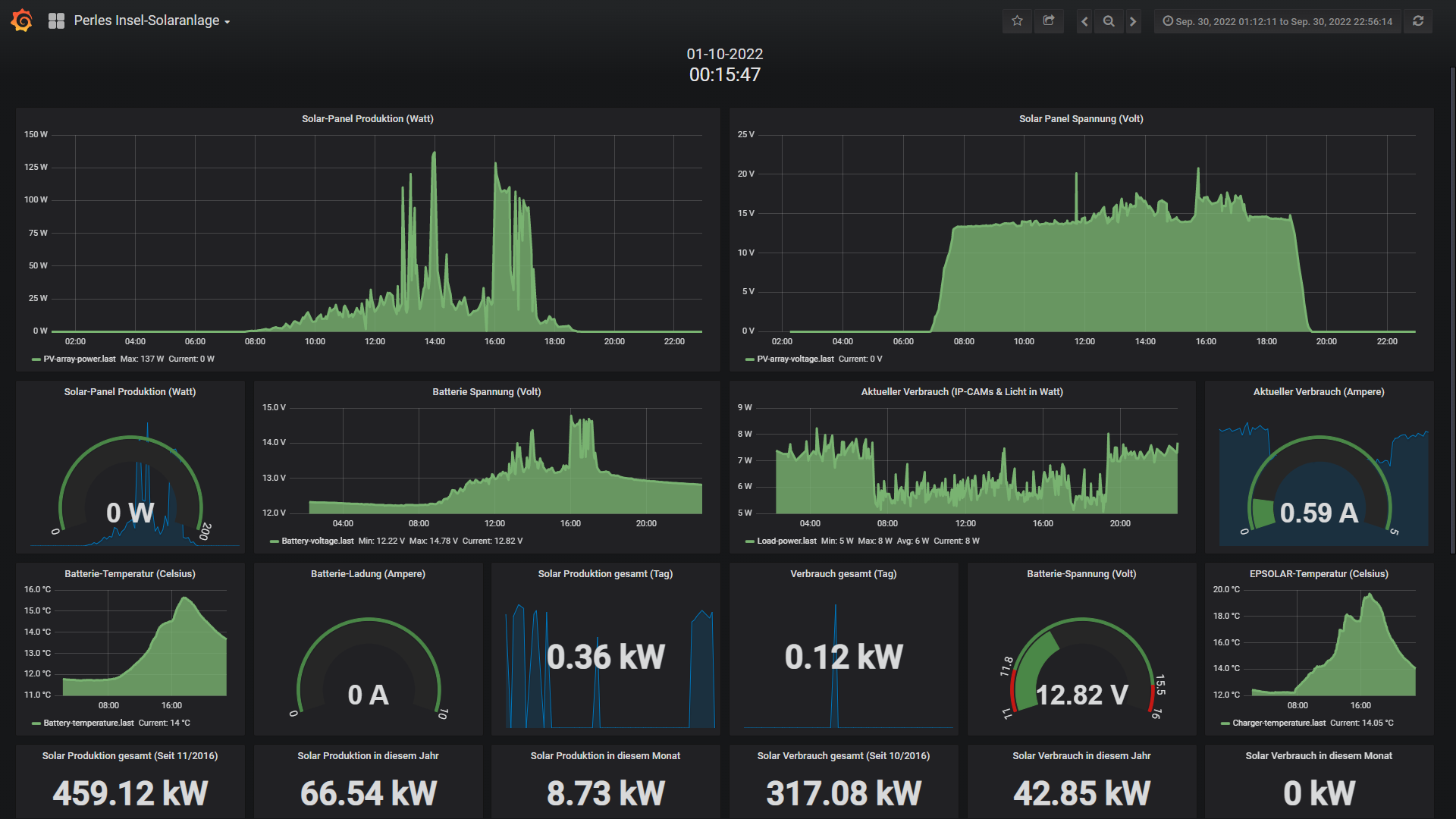Toggle PV-array-voltage.last legend series
The width and height of the screenshot is (1456, 819).
point(795,359)
